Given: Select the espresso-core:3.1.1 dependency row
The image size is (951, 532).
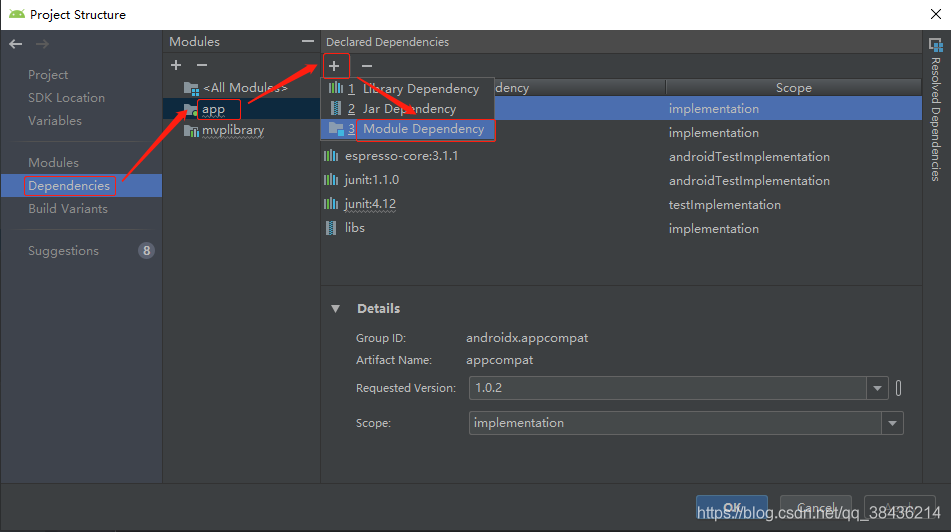Looking at the screenshot, I should 621,156.
